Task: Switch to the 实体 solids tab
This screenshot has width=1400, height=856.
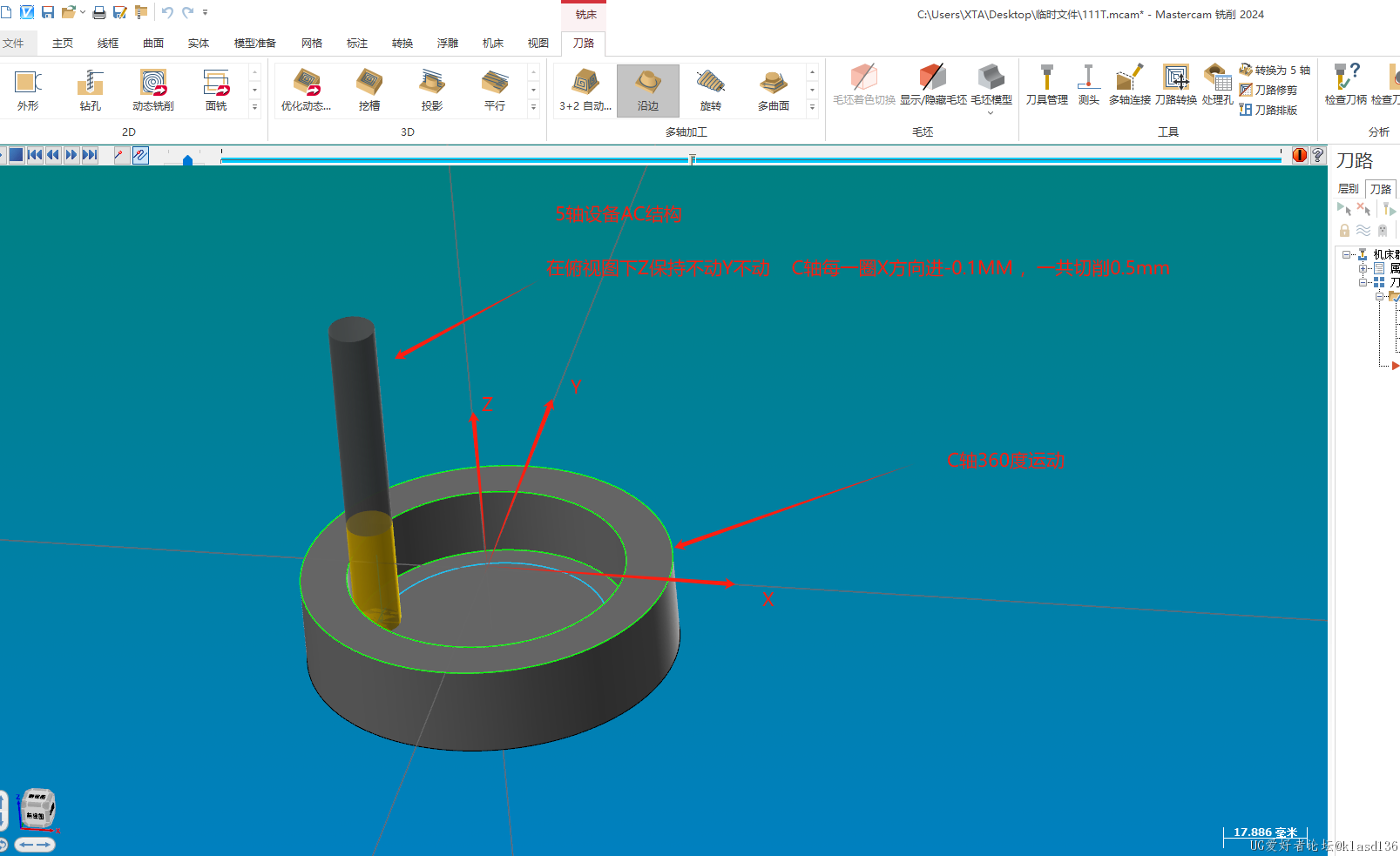Action: [x=199, y=43]
